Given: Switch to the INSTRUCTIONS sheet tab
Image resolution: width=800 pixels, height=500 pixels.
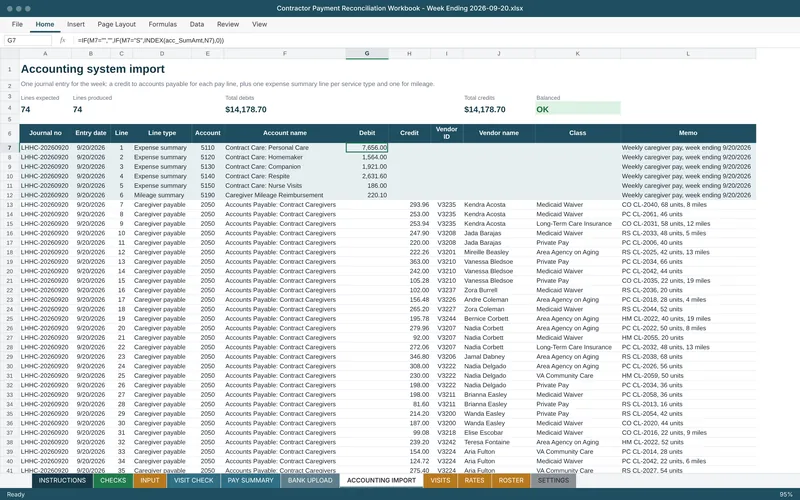Looking at the screenshot, I should 62,481.
